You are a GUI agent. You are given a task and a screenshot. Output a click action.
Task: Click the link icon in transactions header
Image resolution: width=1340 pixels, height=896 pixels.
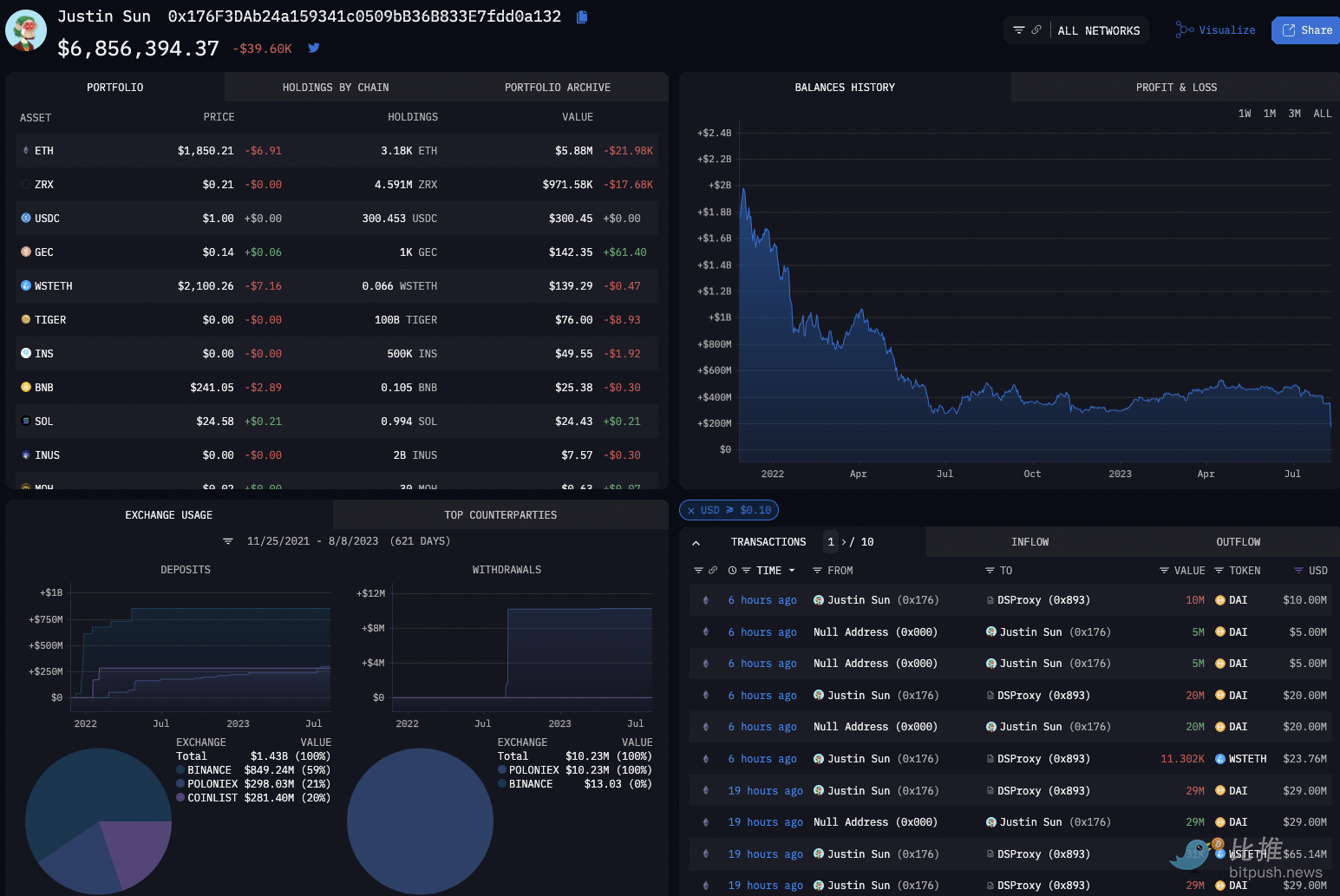coord(713,571)
